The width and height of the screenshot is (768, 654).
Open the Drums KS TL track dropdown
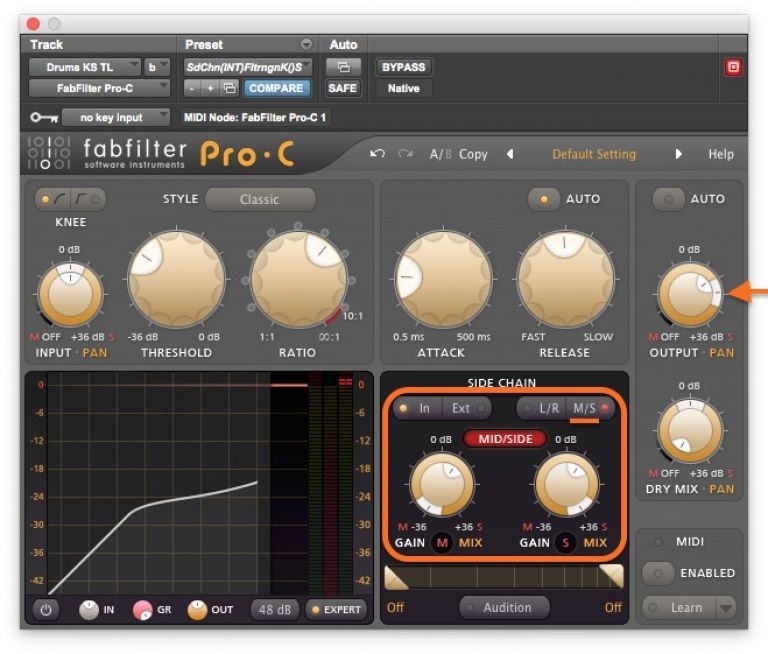[x=85, y=67]
